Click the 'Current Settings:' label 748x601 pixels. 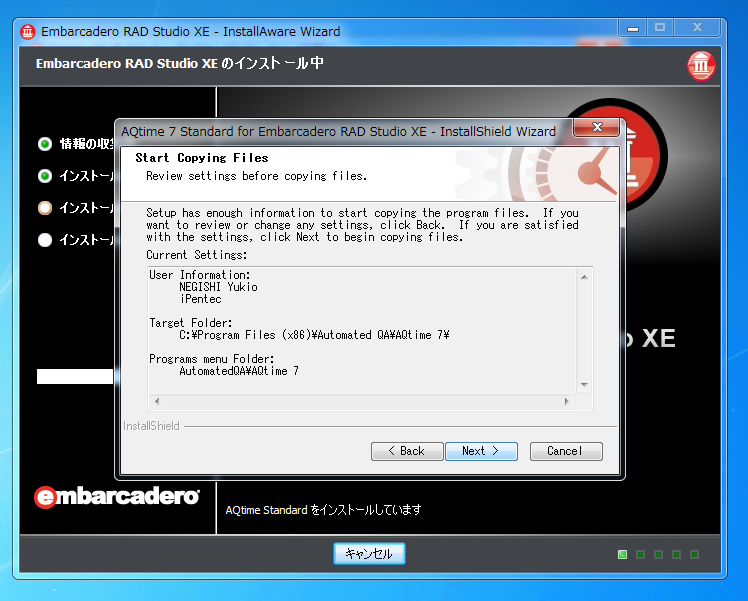point(197,255)
